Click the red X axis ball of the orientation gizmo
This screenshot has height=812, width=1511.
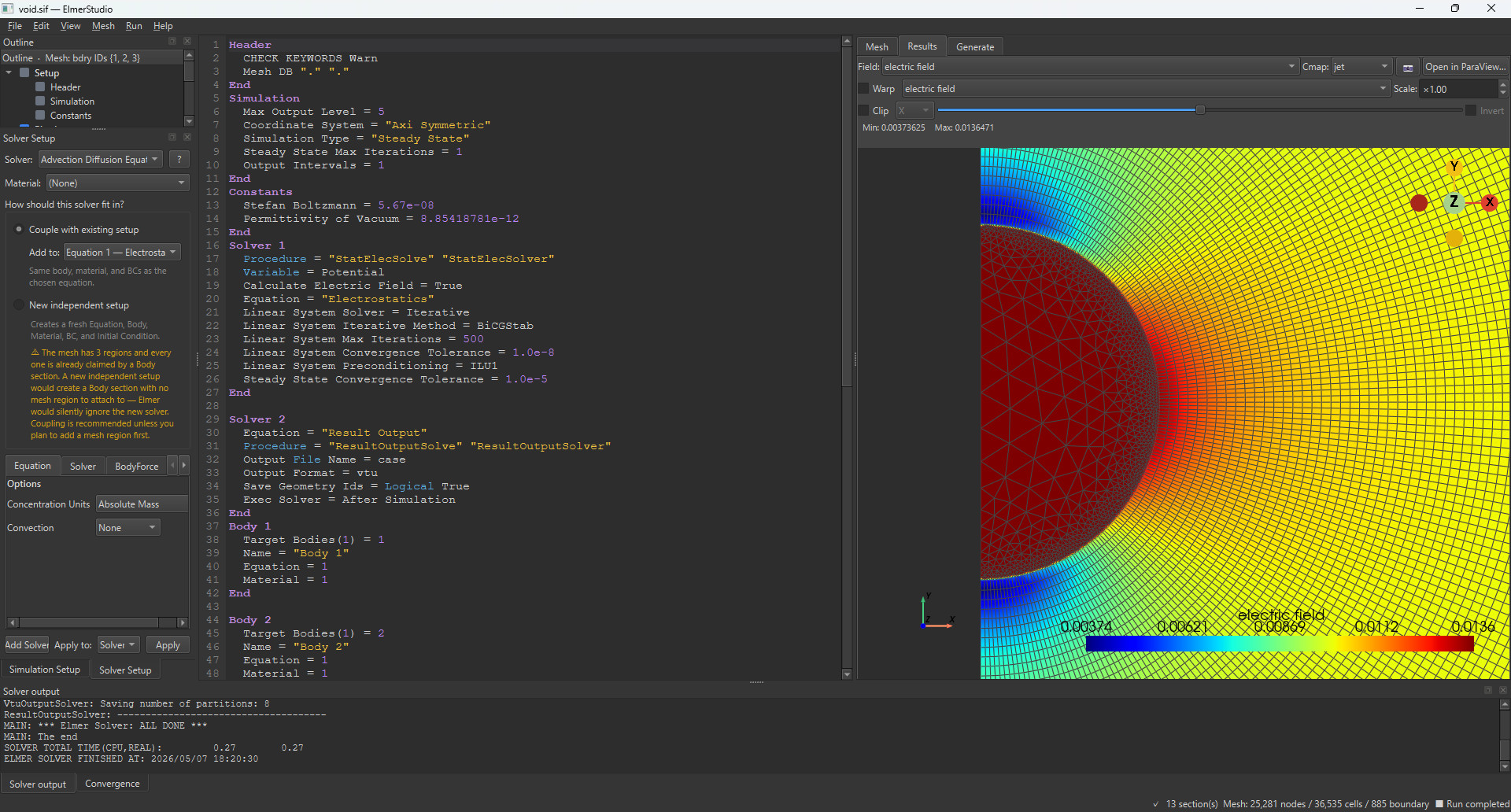point(1489,202)
